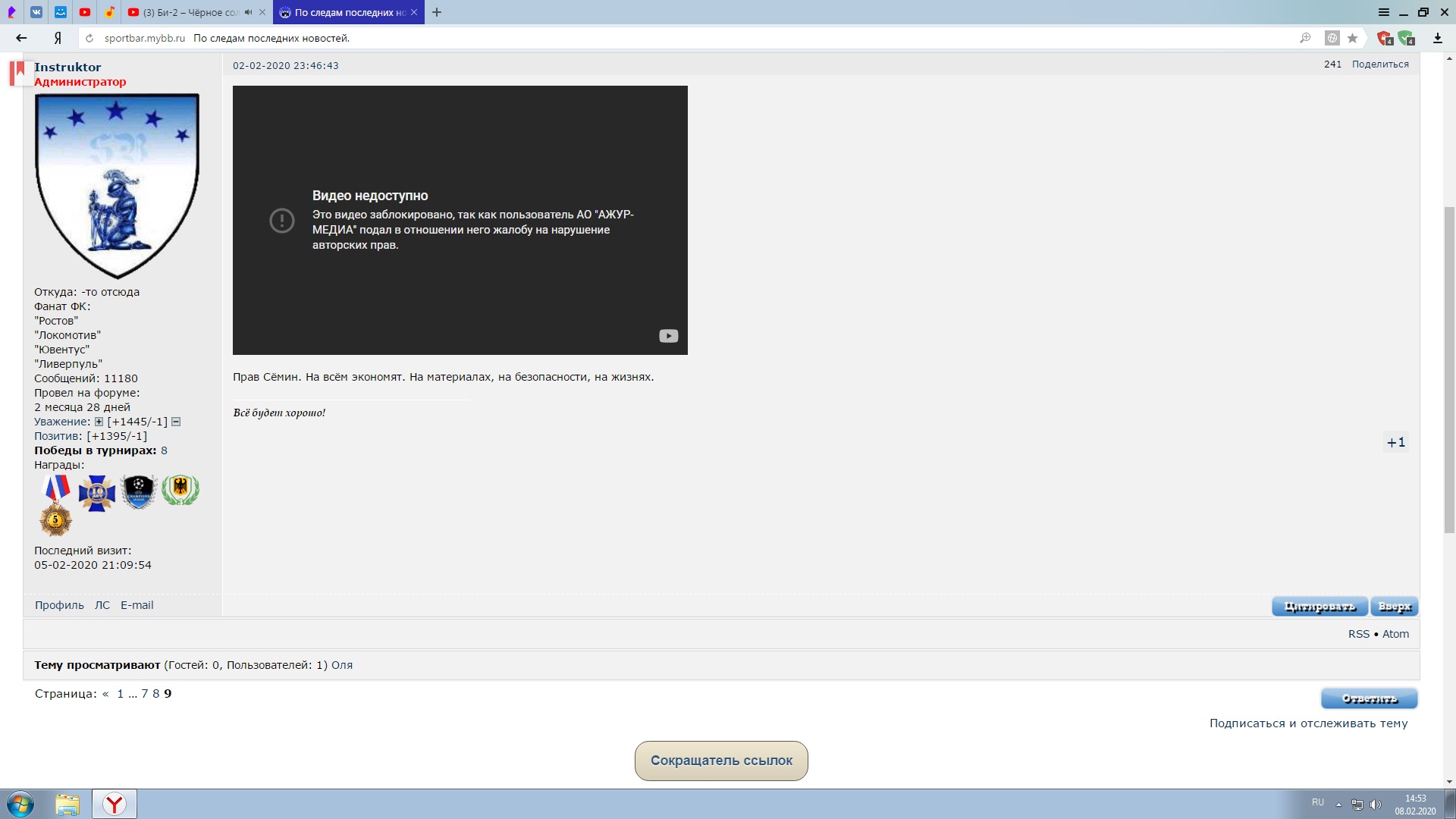Click the green AdGuard shield extension
Viewport: 1456px width, 819px height.
1406,38
